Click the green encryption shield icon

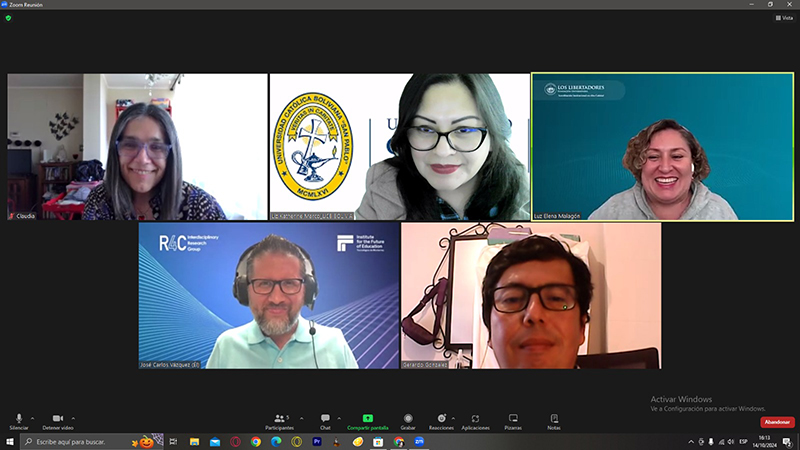[x=9, y=17]
